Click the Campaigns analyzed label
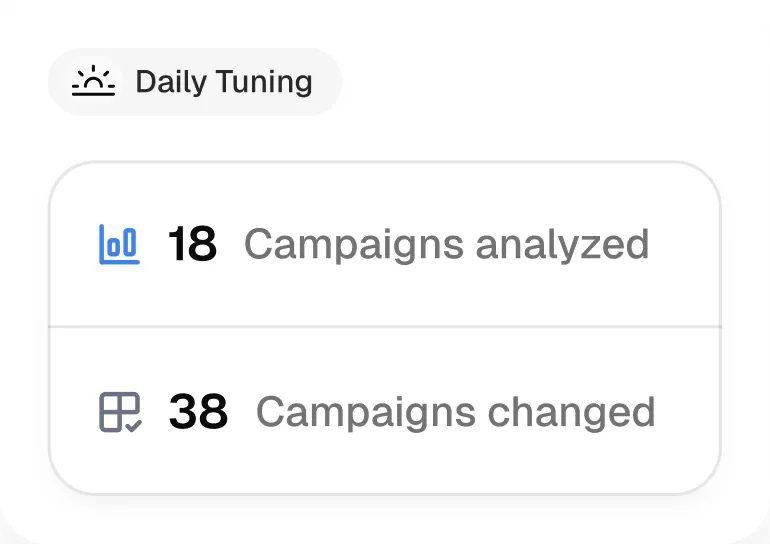This screenshot has height=544, width=770. pos(447,245)
